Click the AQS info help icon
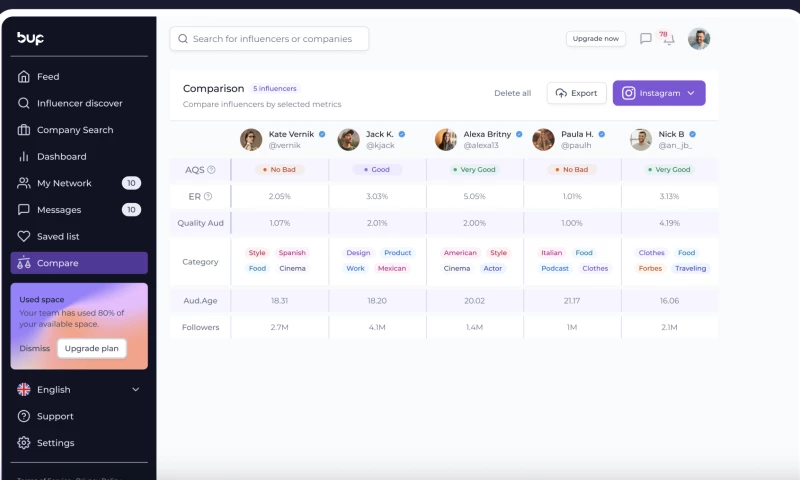800x480 pixels. (211, 170)
